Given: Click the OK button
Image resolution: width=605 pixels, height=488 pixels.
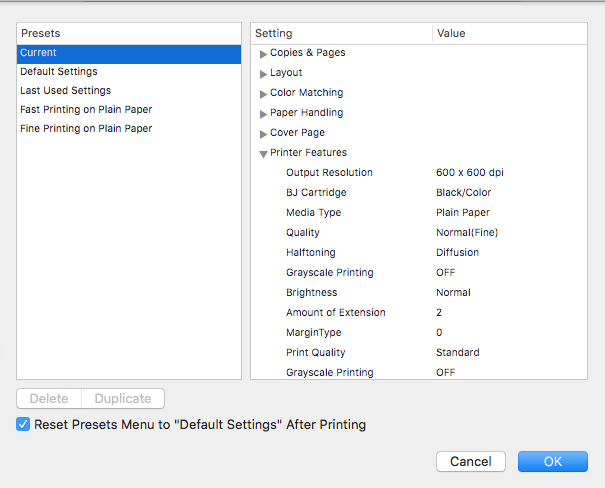Looking at the screenshot, I should [x=553, y=461].
